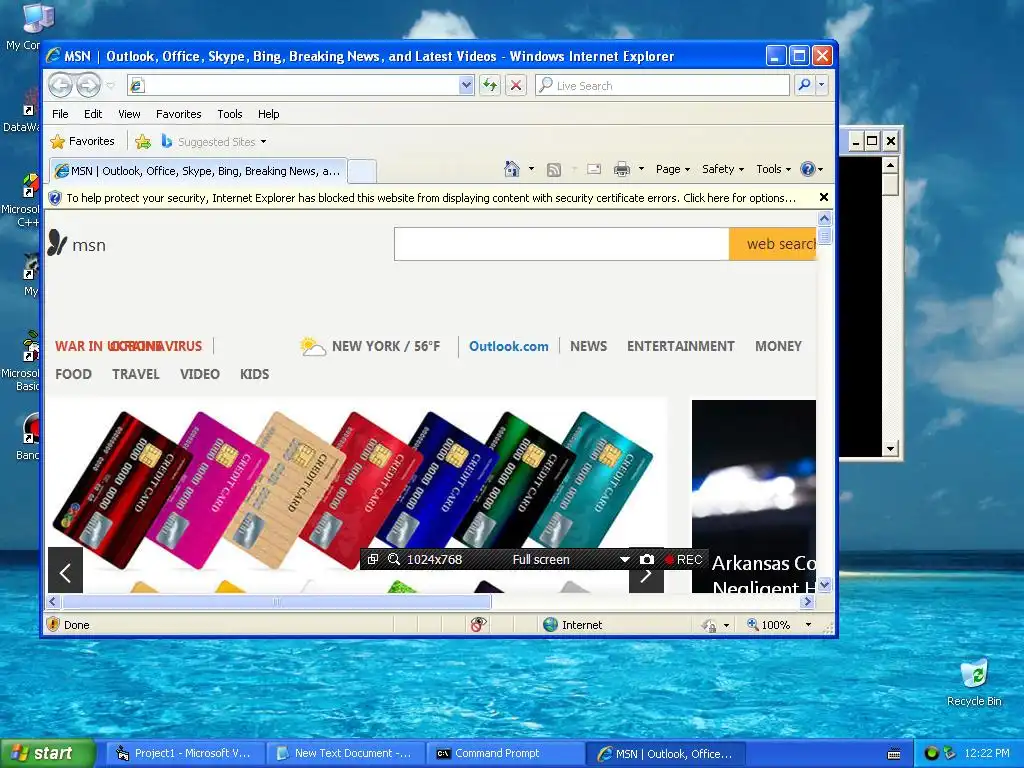Expand the recent pages dropdown arrow
1024x768 pixels.
[x=110, y=86]
